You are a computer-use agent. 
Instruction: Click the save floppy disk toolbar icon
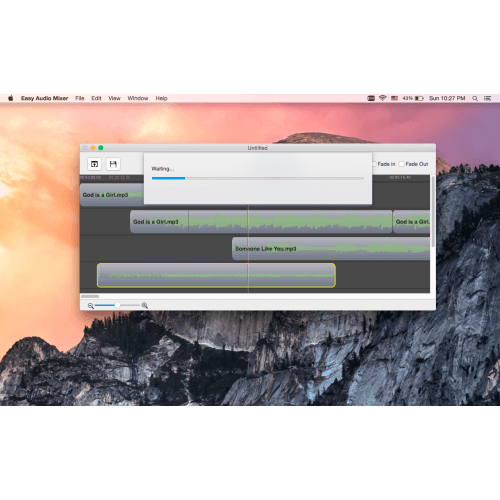coord(113,164)
